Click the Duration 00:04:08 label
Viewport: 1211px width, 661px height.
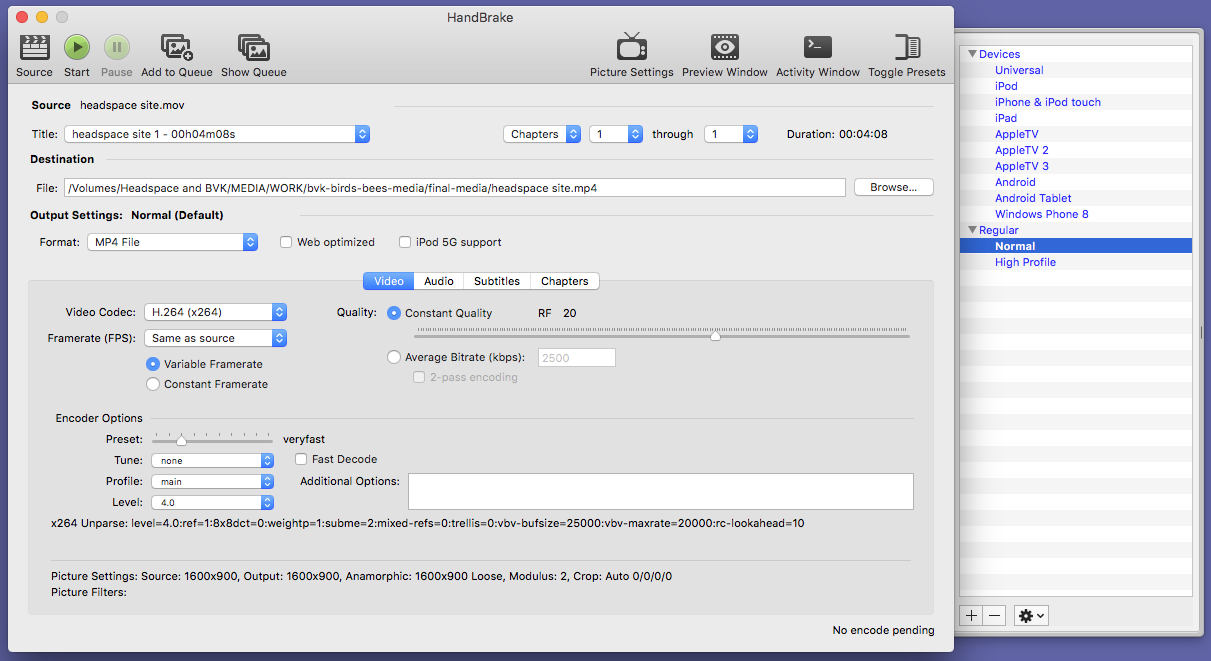837,134
